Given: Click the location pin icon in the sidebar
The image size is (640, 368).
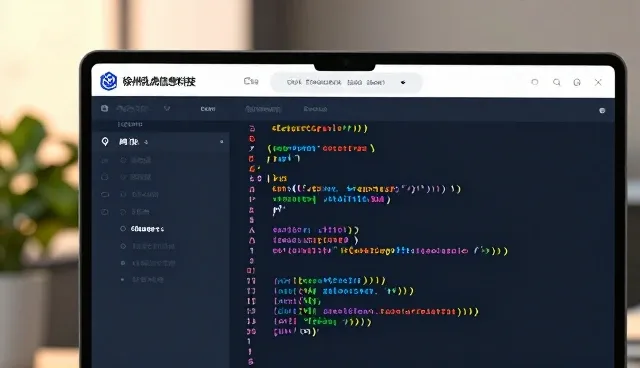Looking at the screenshot, I should tap(105, 142).
